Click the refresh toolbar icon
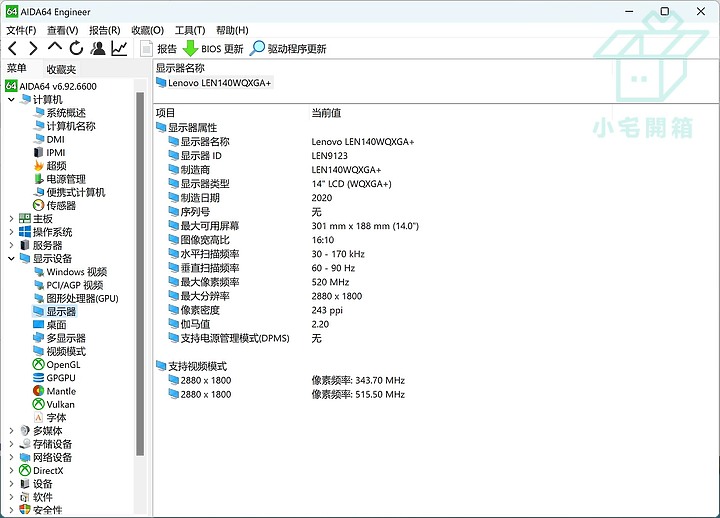The image size is (720, 518). pyautogui.click(x=76, y=48)
